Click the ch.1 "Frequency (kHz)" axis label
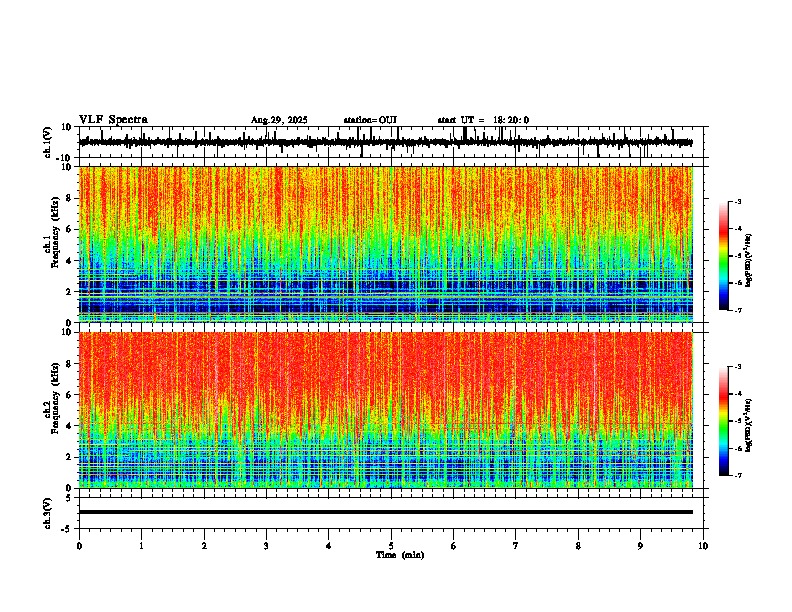The width and height of the screenshot is (792, 612). [55, 233]
